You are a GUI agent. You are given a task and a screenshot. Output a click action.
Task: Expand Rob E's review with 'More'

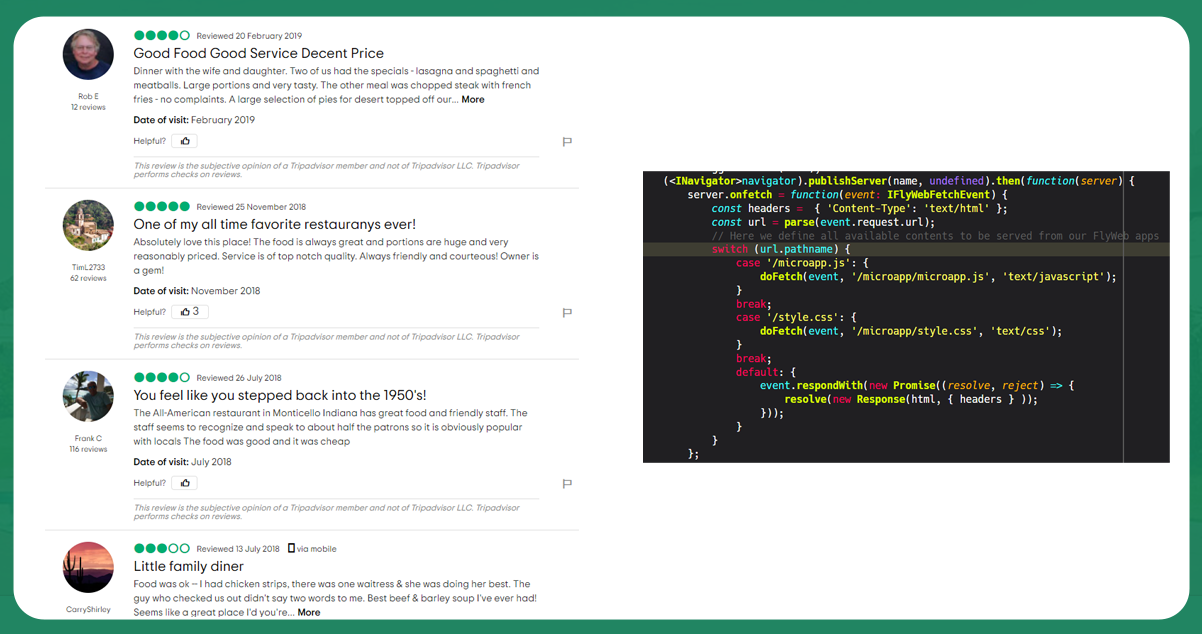coord(473,100)
